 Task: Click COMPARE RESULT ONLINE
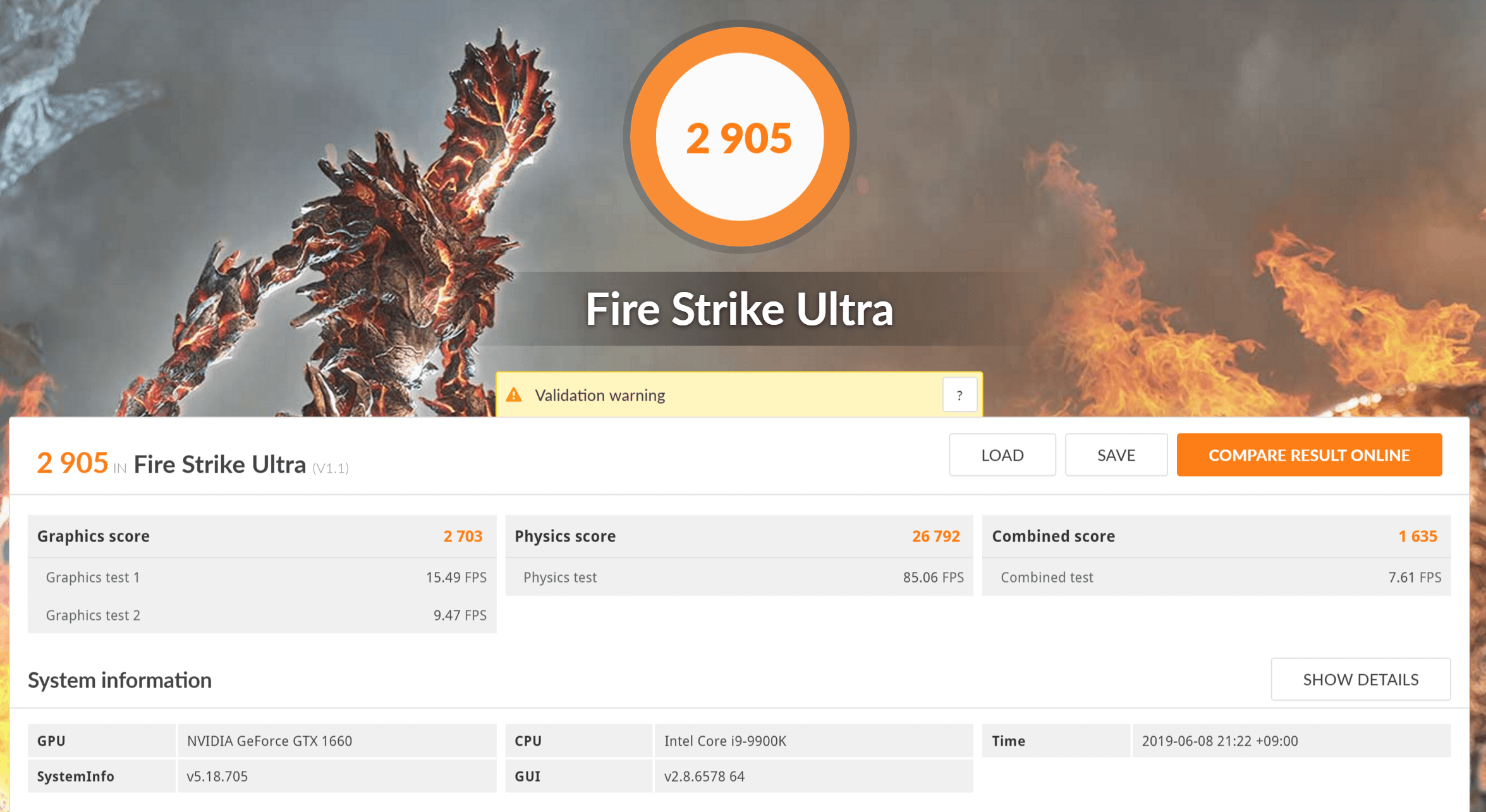1309,455
